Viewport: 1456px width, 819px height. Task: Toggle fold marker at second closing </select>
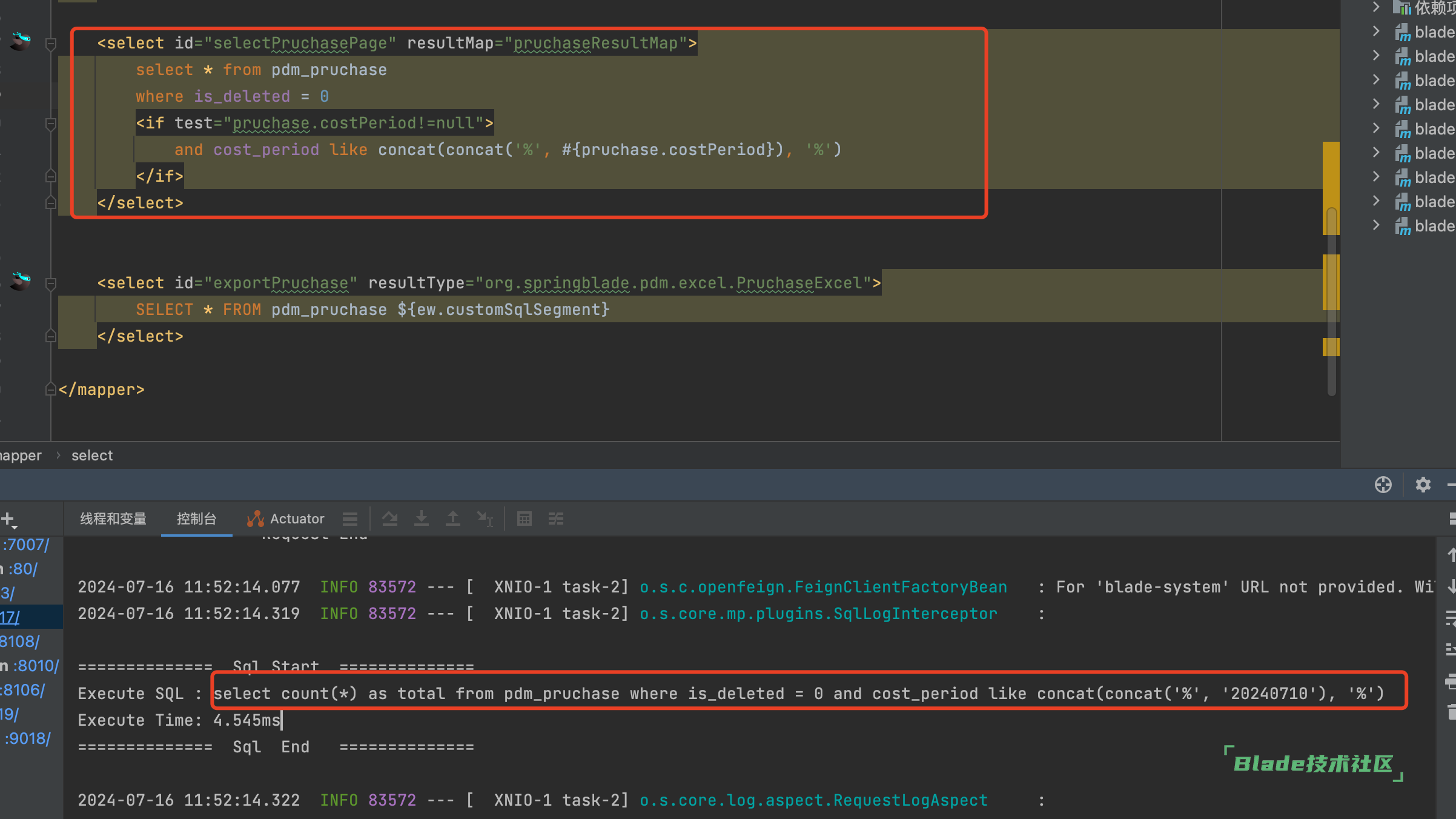[51, 336]
